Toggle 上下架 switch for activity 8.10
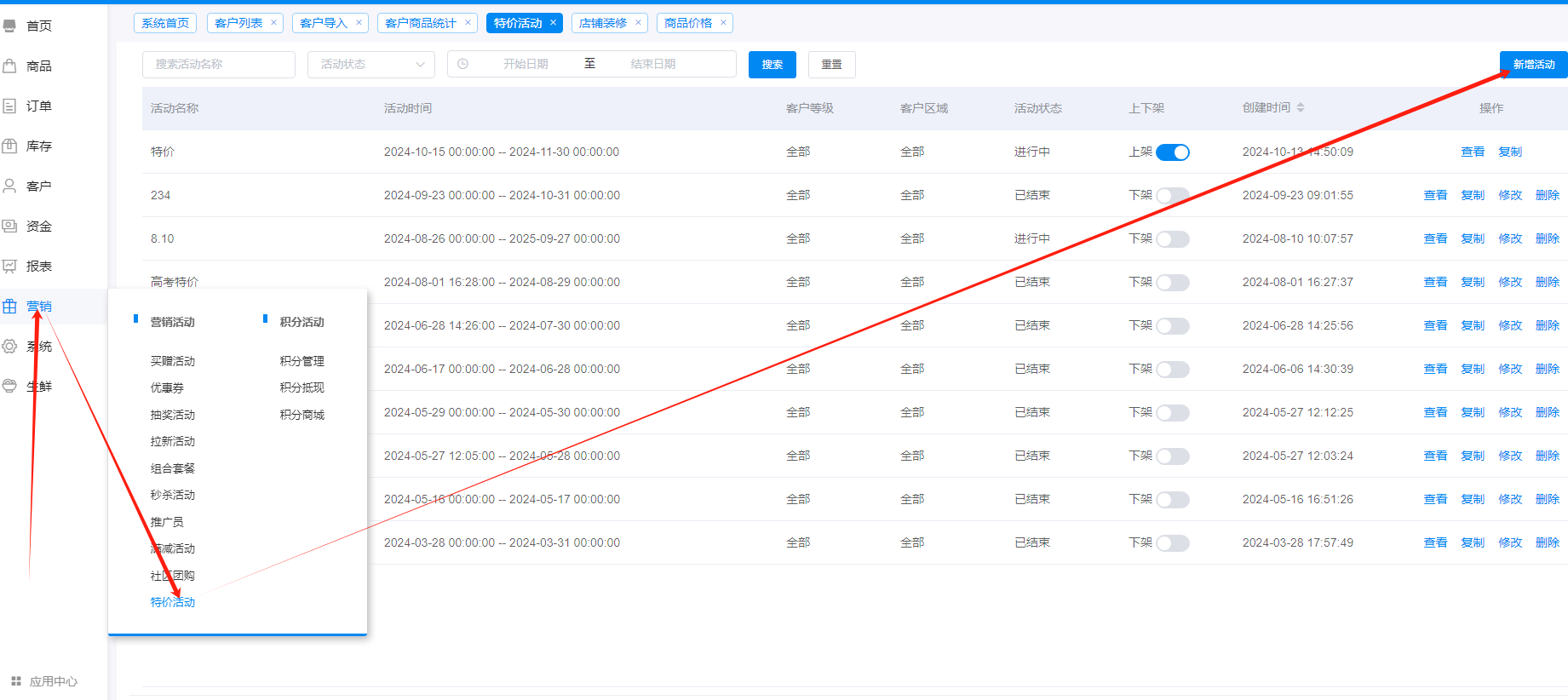Viewport: 1568px width, 700px height. tap(1172, 239)
